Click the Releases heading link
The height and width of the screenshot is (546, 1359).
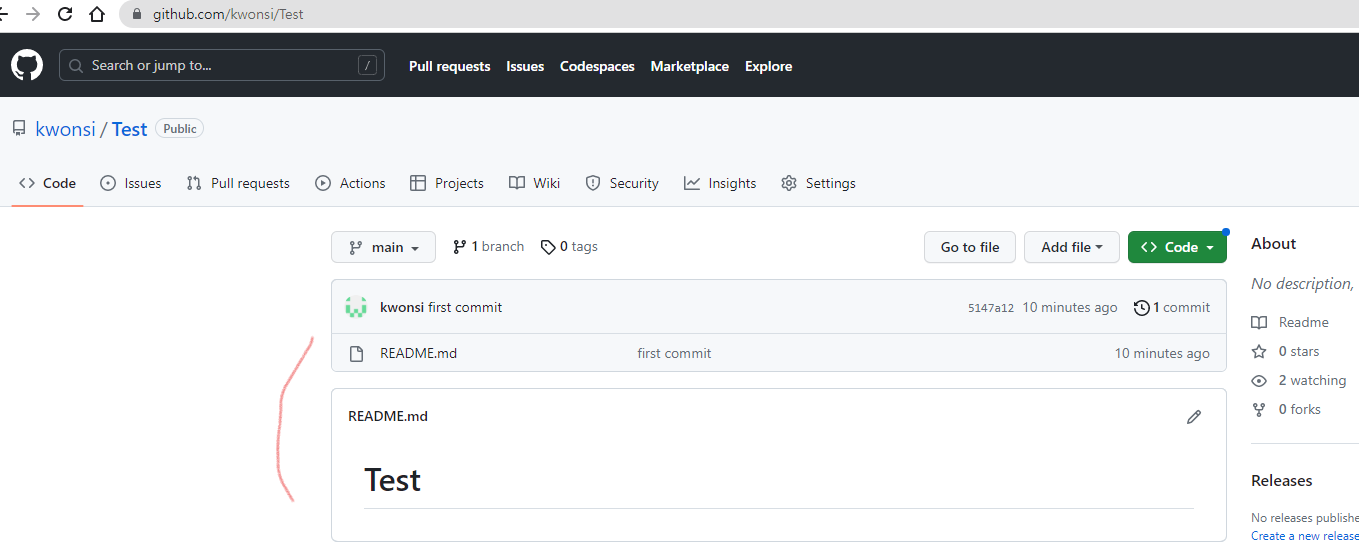click(x=1281, y=481)
